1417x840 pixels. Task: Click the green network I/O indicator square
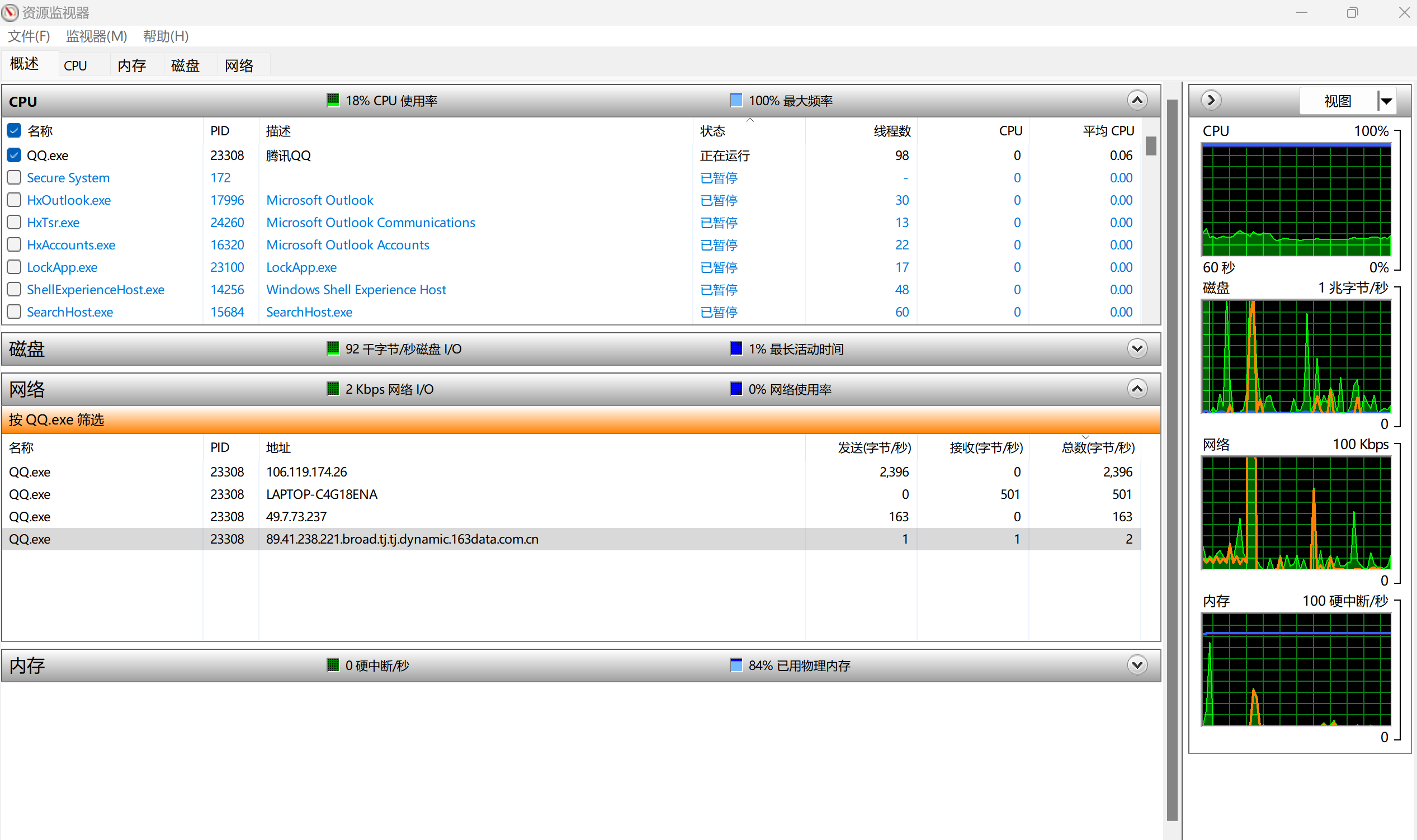[333, 388]
